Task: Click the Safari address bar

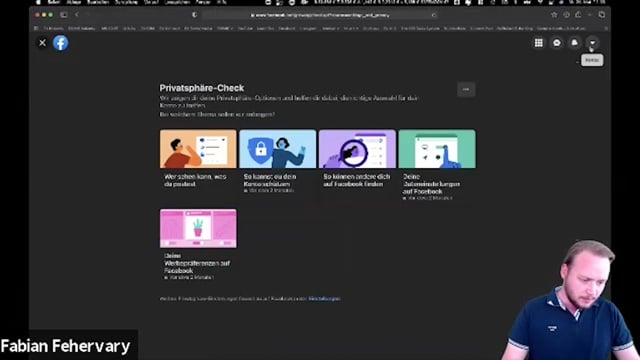Action: [x=320, y=15]
